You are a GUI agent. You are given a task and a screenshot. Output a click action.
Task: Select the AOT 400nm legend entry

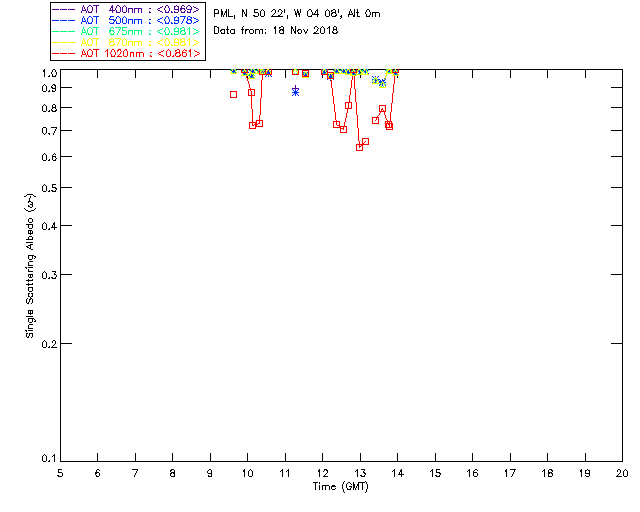pyautogui.click(x=126, y=9)
